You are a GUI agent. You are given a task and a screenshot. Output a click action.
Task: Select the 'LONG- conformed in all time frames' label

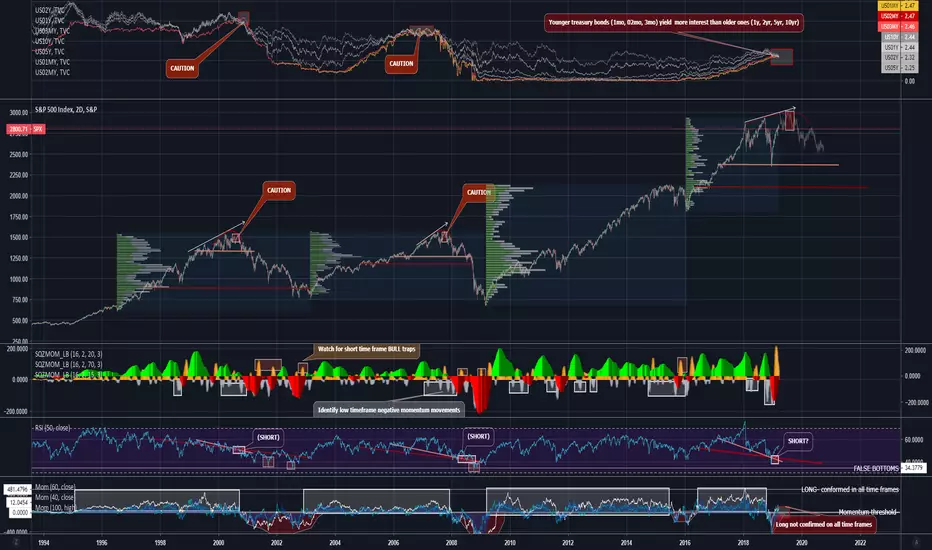click(x=850, y=489)
